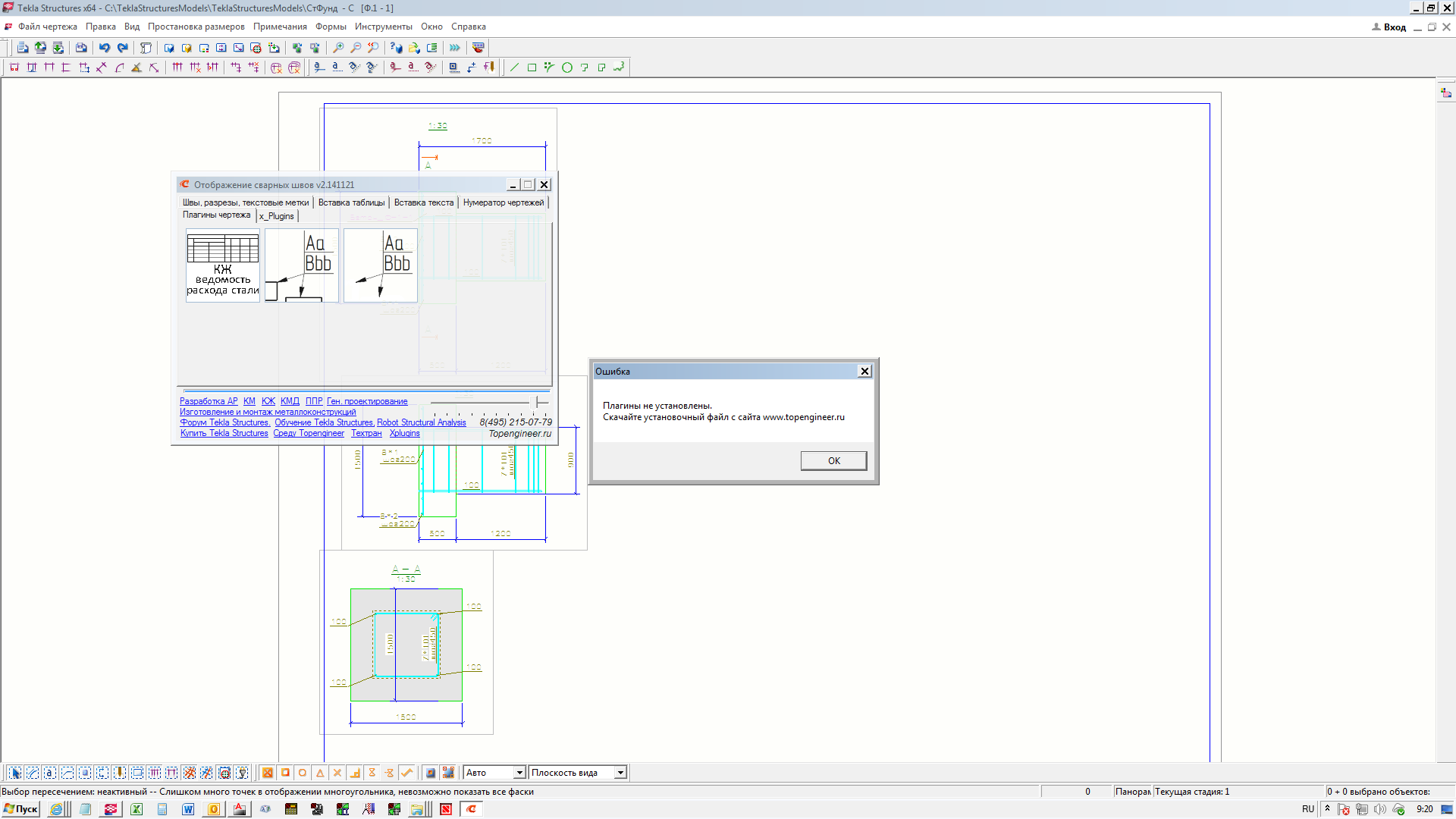Click the КЖ steel schedule plugin thumbnail
The width and height of the screenshot is (1456, 819).
[223, 265]
